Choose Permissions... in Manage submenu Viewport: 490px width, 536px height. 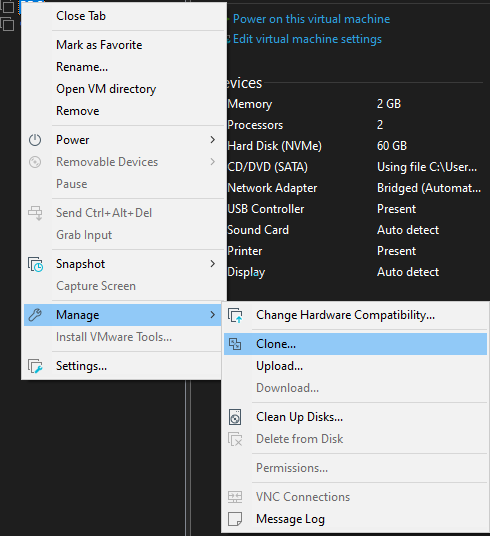tap(355, 468)
